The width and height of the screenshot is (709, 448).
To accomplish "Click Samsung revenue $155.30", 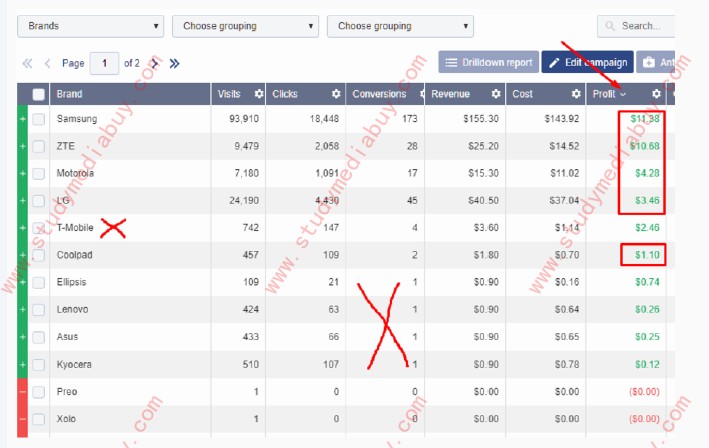I will 481,119.
